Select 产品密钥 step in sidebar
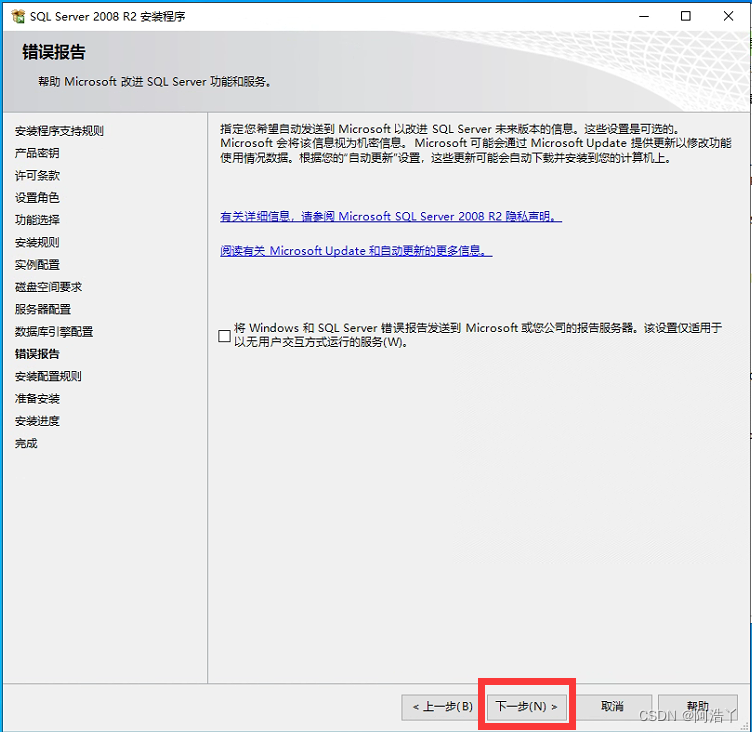Viewport: 752px width, 732px height. click(x=37, y=153)
